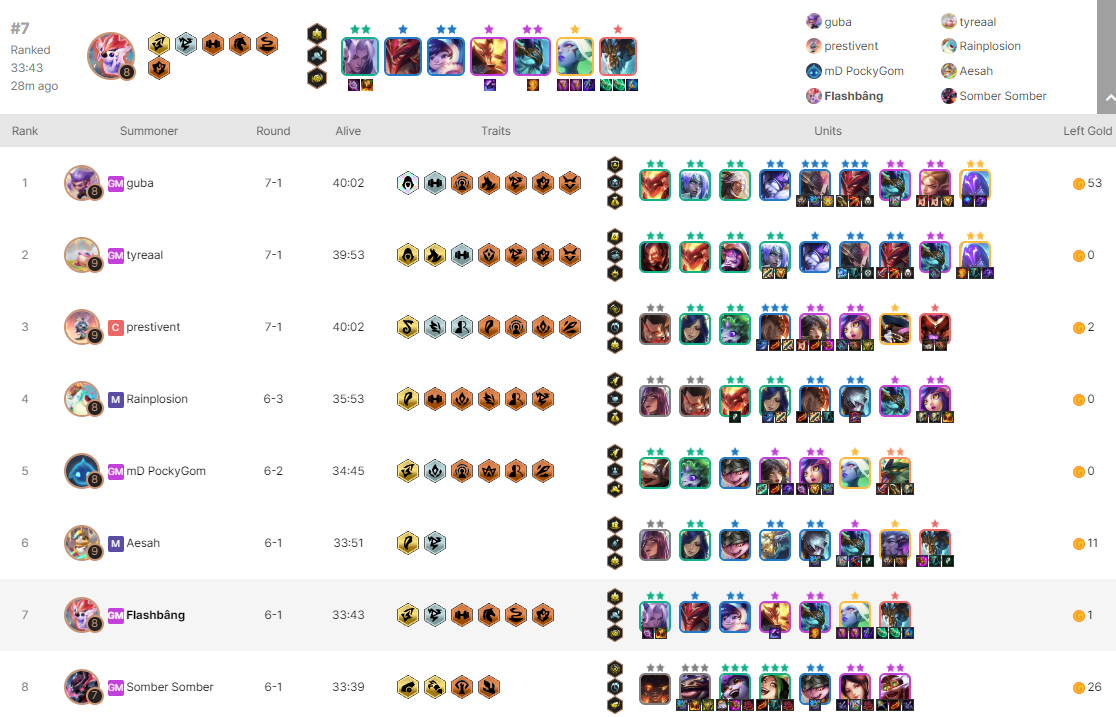1116x717 pixels.
Task: Click tyreaal's avatar icon in rank 2 row
Action: pos(83,255)
